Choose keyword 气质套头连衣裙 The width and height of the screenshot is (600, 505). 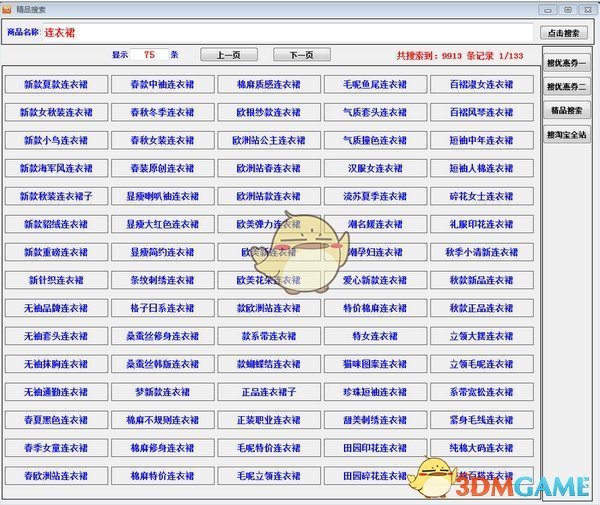pos(375,112)
